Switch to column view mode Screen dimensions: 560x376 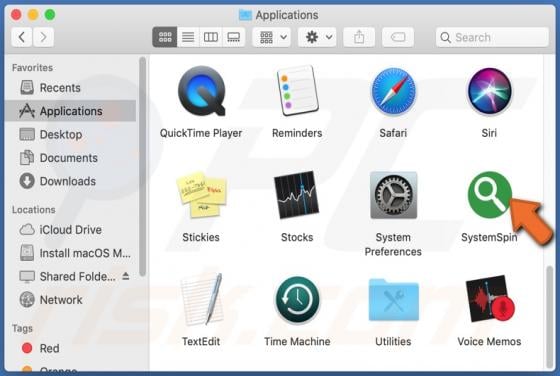[211, 37]
